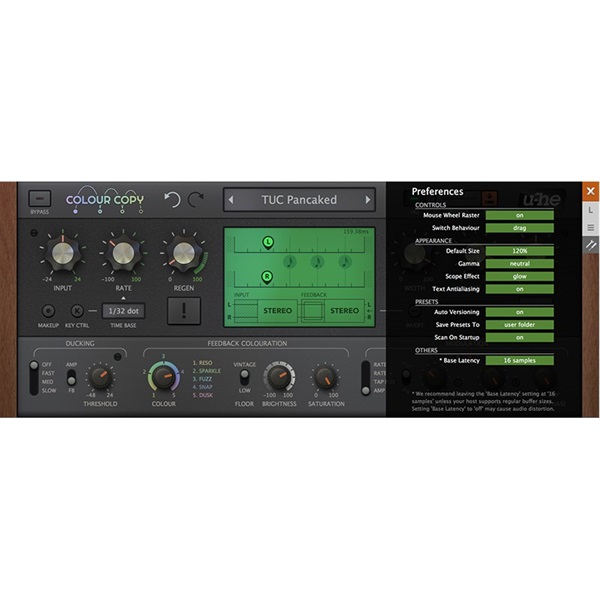The height and width of the screenshot is (600, 600).
Task: Click the INPUT routing diagram icon
Action: [246, 311]
